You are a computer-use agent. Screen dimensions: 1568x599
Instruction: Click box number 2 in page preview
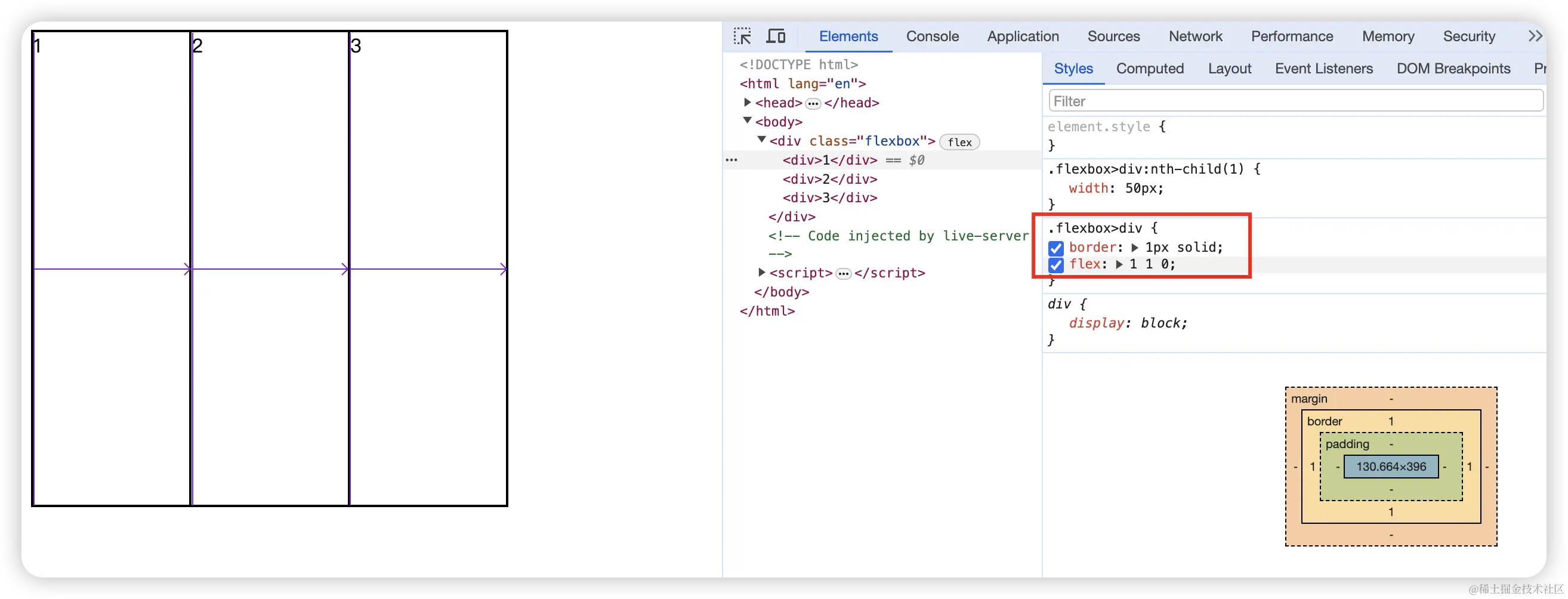(197, 47)
